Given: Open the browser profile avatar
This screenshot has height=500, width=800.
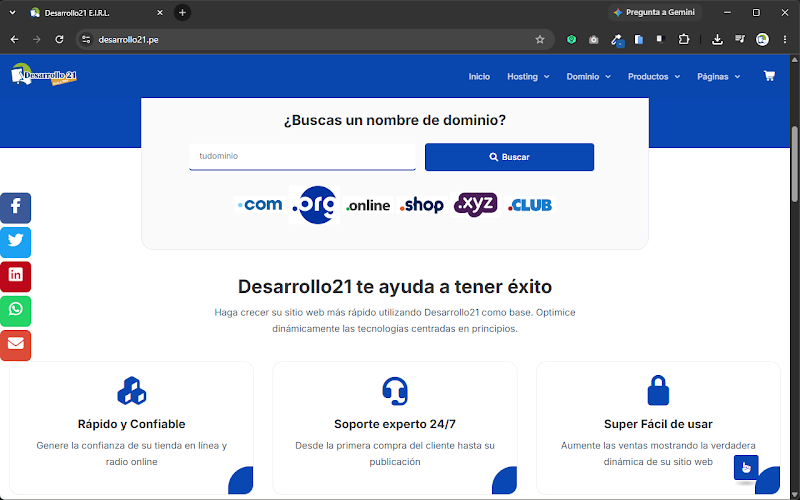Looking at the screenshot, I should point(762,39).
